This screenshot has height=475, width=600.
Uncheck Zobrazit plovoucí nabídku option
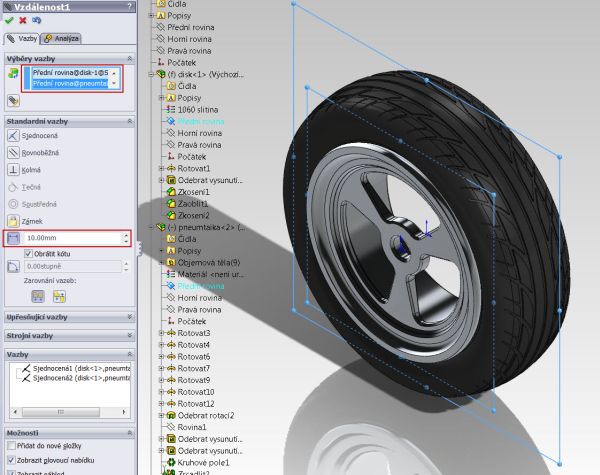tap(10, 459)
